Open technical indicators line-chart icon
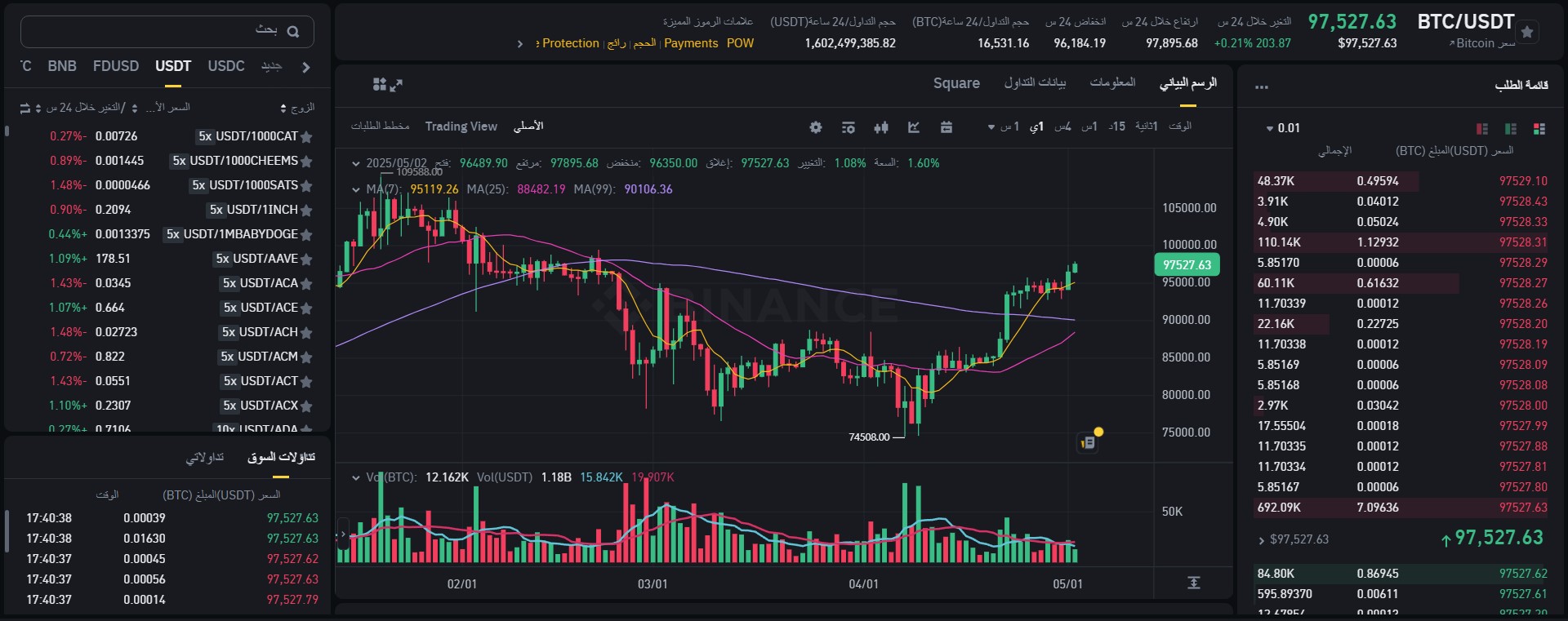This screenshot has height=621, width=1568. coord(914,127)
